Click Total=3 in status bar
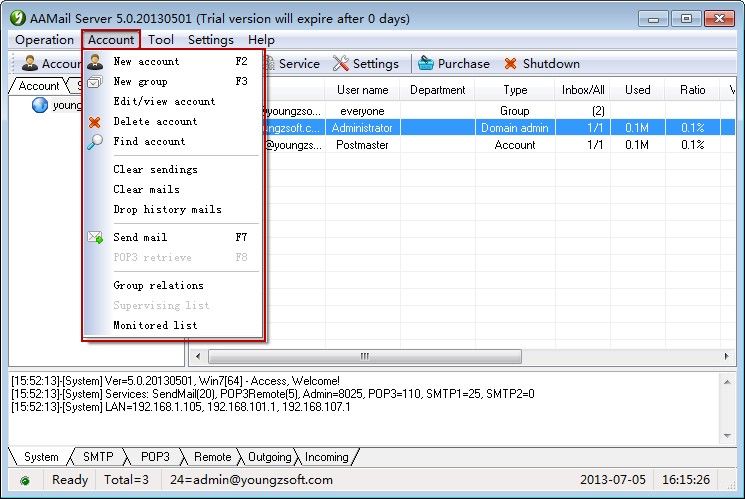745x499 pixels. [x=126, y=480]
